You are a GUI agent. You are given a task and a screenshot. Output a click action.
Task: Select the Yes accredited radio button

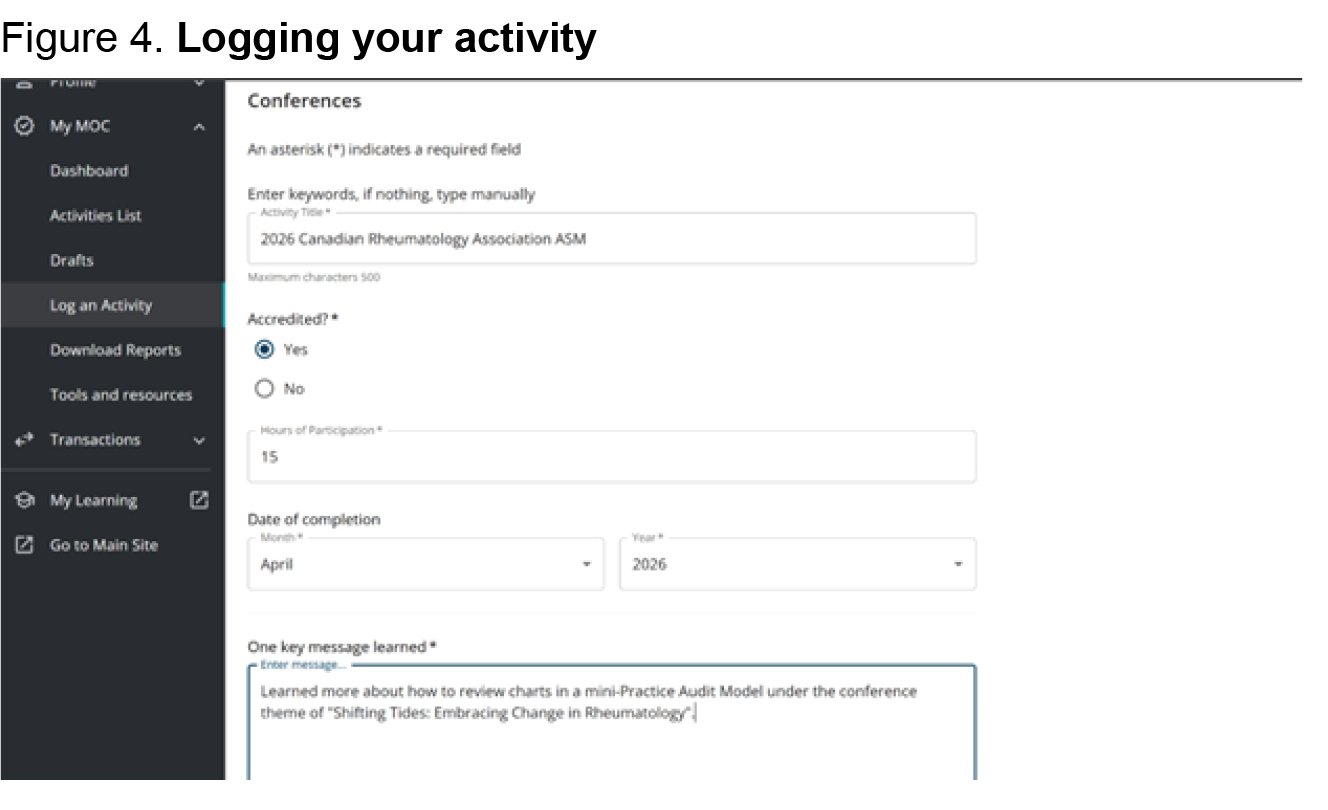[265, 350]
